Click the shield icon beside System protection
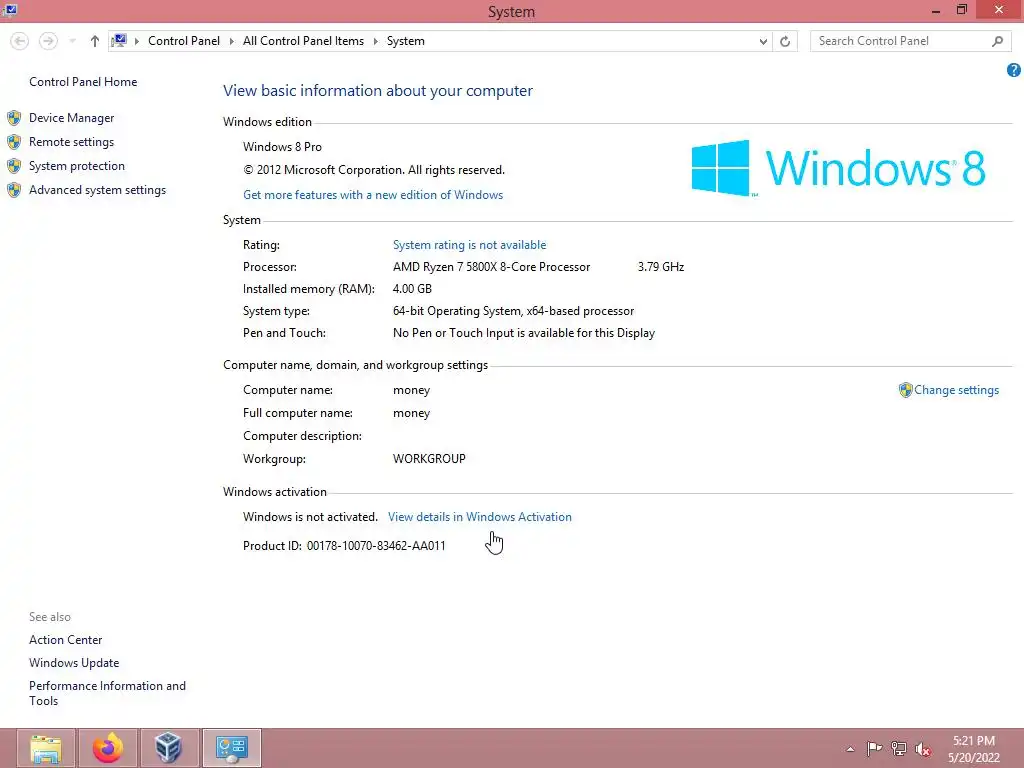 (x=14, y=167)
